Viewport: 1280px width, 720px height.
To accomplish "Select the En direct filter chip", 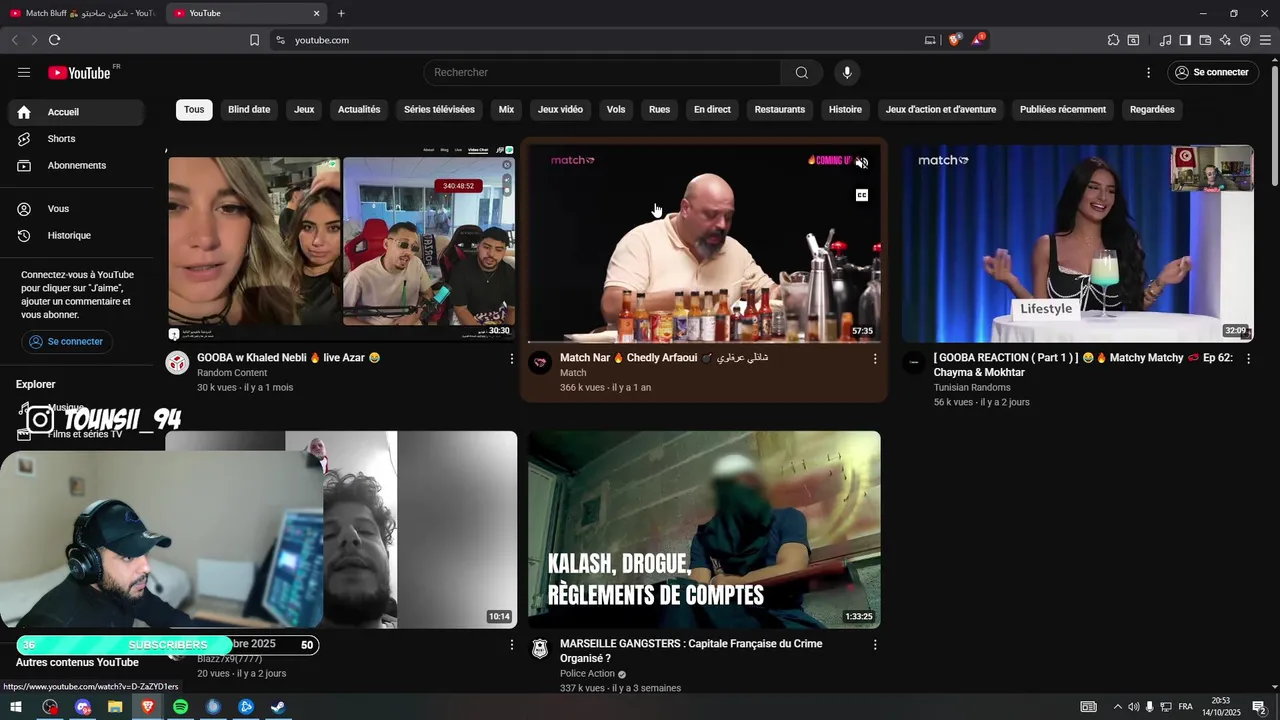I will click(712, 109).
